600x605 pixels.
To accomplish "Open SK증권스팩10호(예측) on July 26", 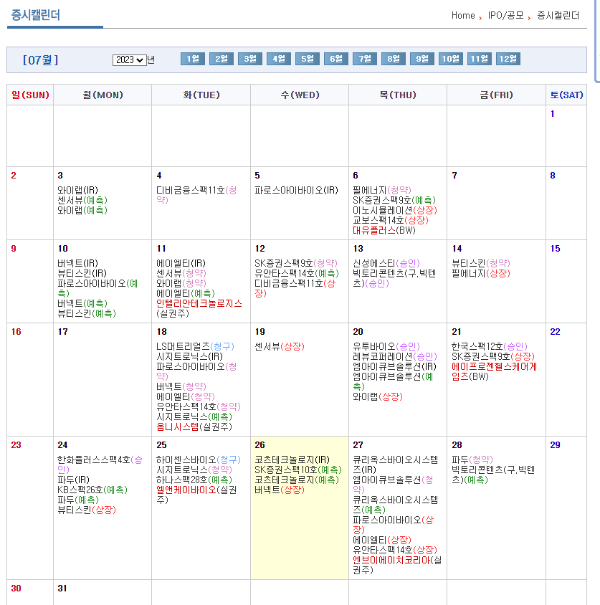I will tap(298, 469).
